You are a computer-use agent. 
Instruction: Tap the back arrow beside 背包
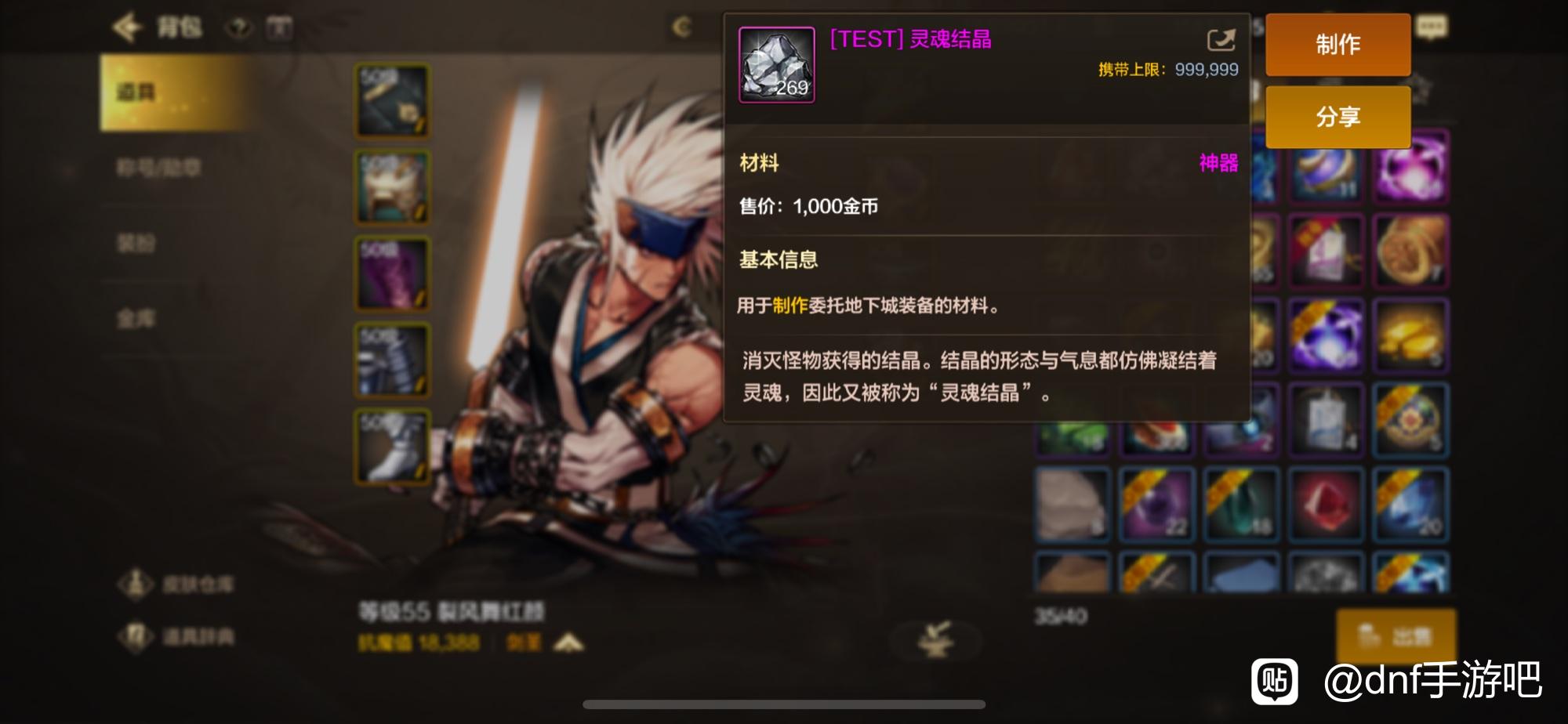click(127, 28)
